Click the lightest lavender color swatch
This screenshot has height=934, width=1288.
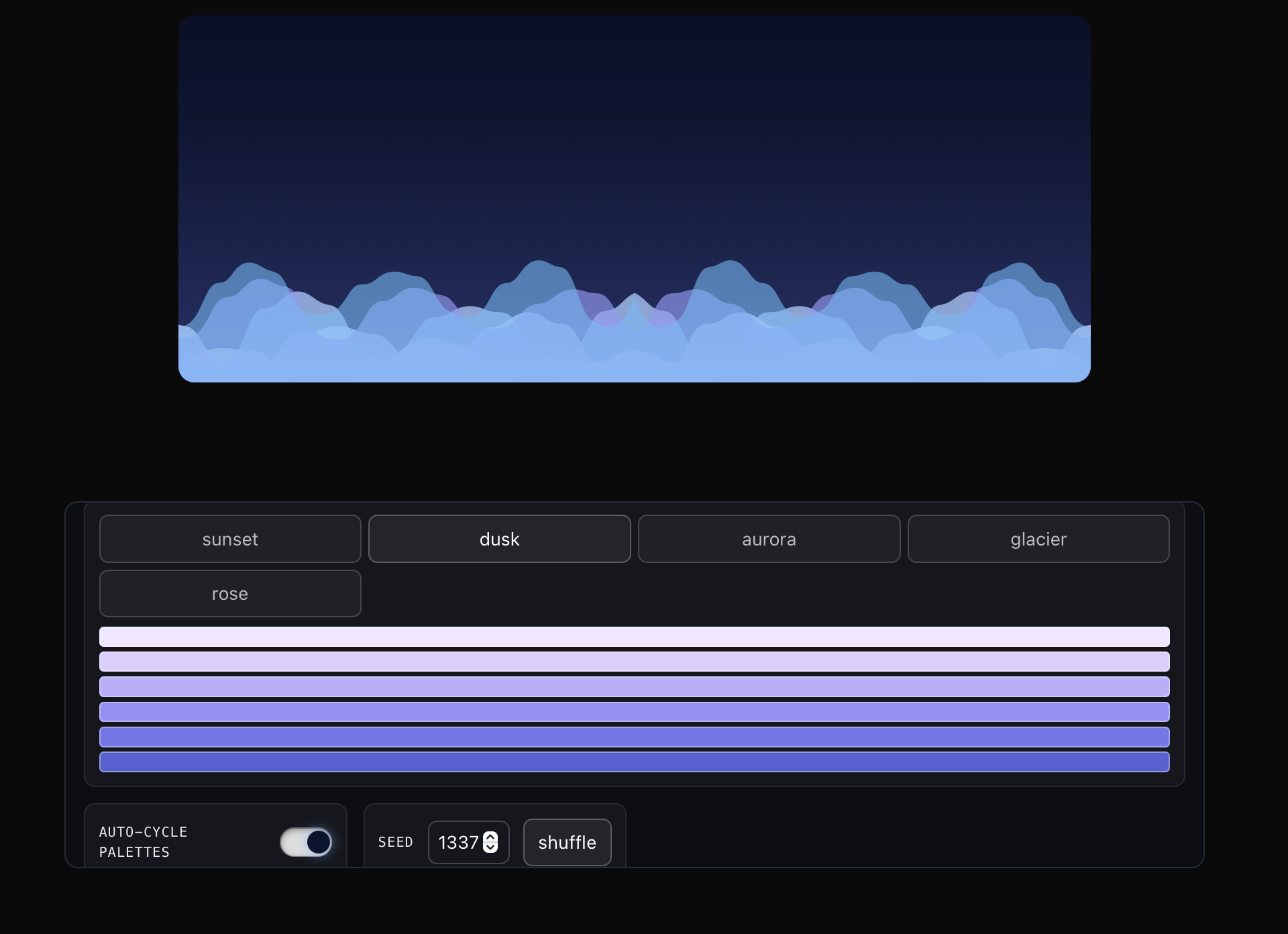(634, 637)
